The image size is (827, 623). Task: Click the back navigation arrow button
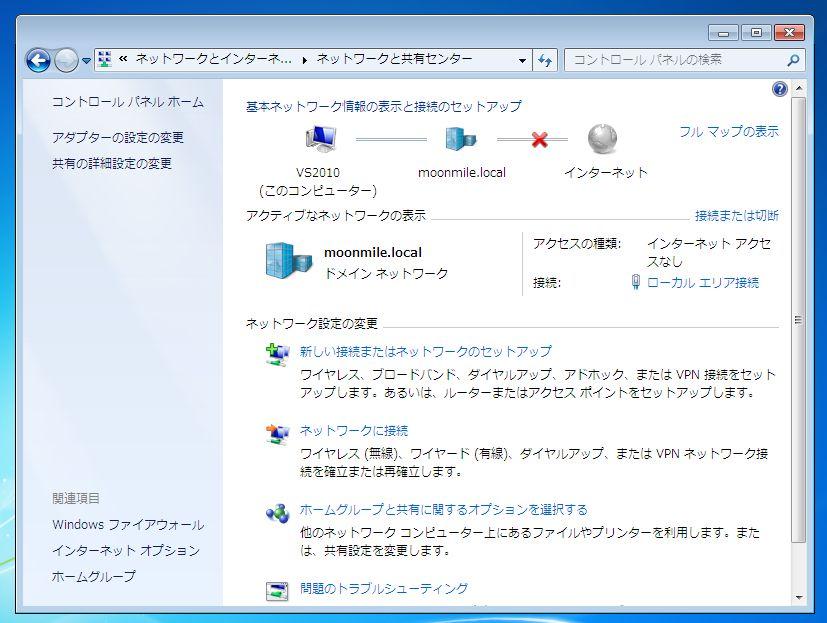pos(38,60)
